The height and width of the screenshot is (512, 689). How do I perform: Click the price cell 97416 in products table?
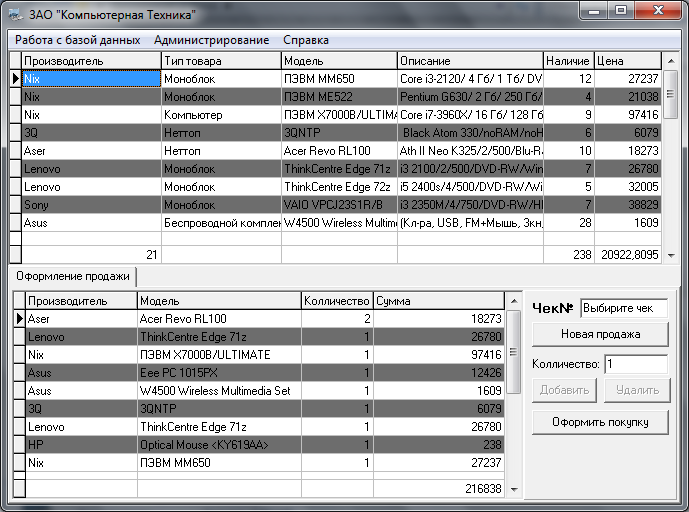tap(628, 115)
